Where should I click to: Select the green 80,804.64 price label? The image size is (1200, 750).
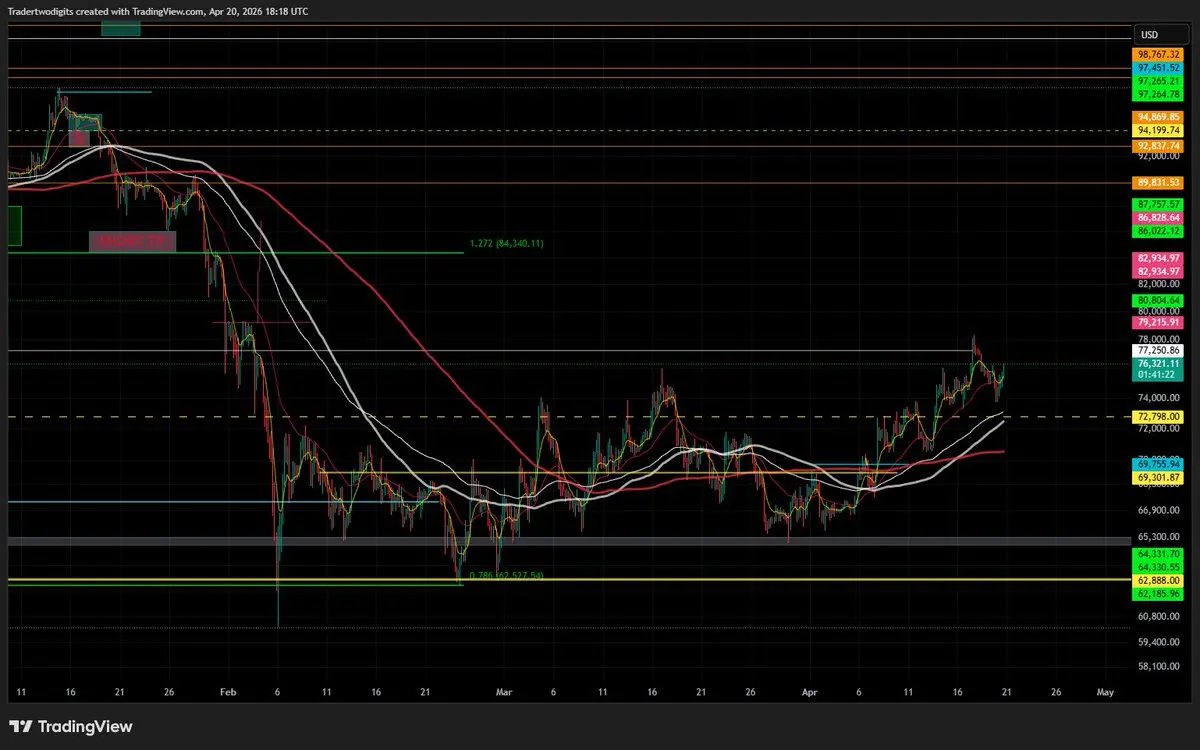pos(1158,300)
